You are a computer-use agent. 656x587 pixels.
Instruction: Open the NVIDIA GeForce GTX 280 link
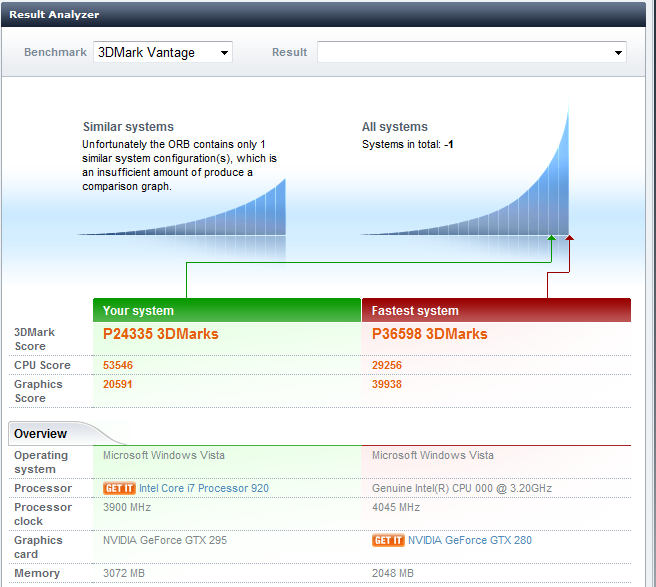point(470,540)
